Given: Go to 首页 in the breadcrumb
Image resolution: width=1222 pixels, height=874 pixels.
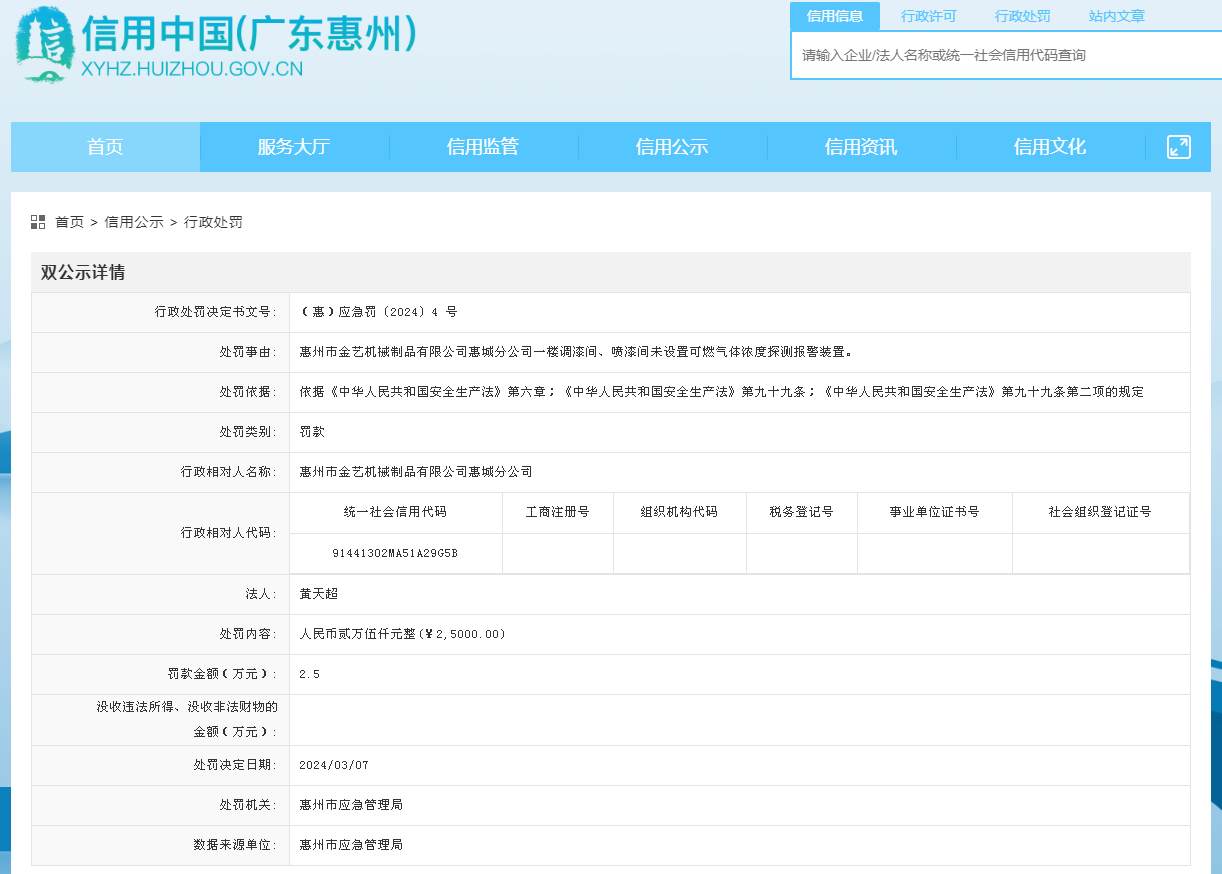Looking at the screenshot, I should click(x=70, y=222).
